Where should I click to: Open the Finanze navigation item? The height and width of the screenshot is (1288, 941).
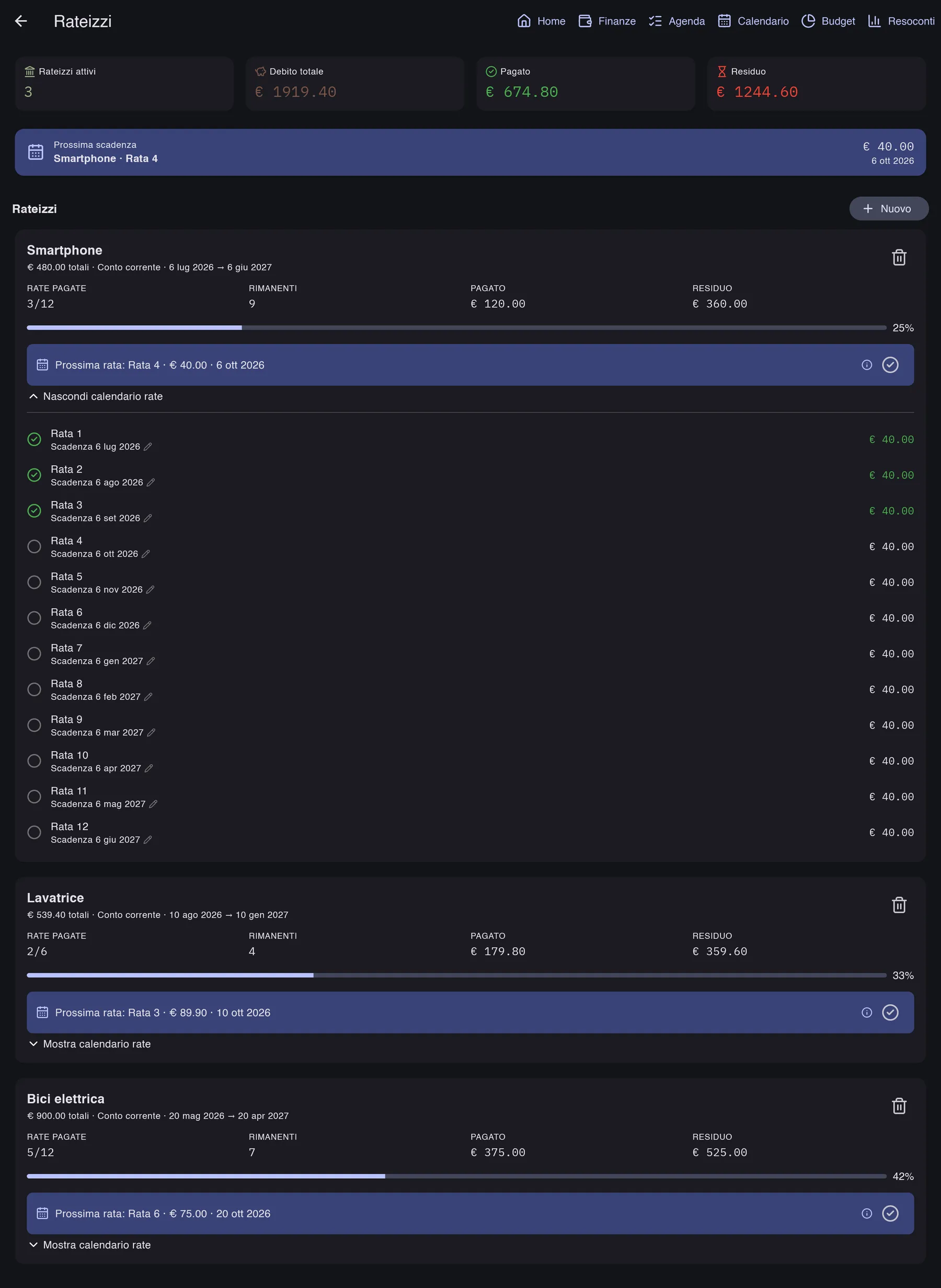click(606, 21)
